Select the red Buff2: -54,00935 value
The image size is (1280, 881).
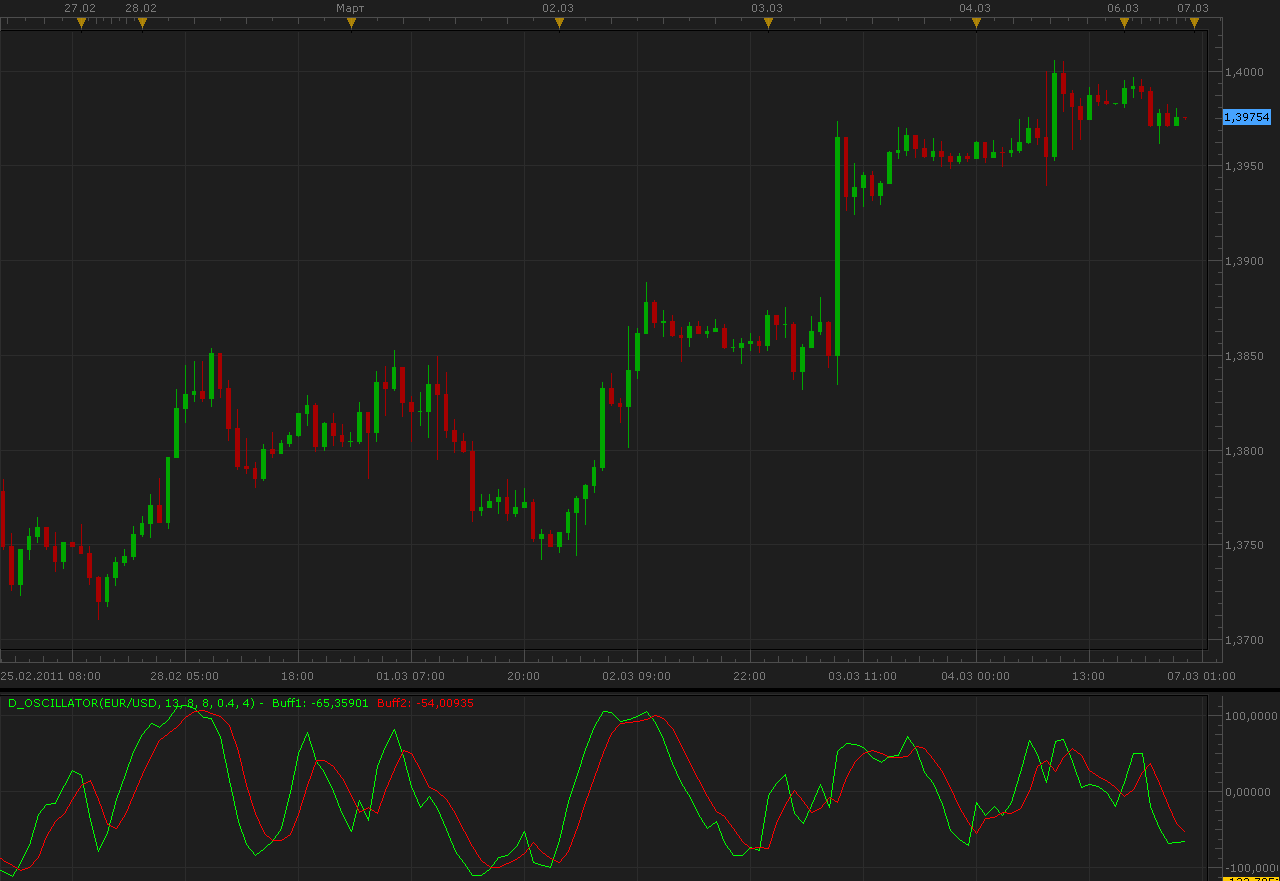click(425, 703)
